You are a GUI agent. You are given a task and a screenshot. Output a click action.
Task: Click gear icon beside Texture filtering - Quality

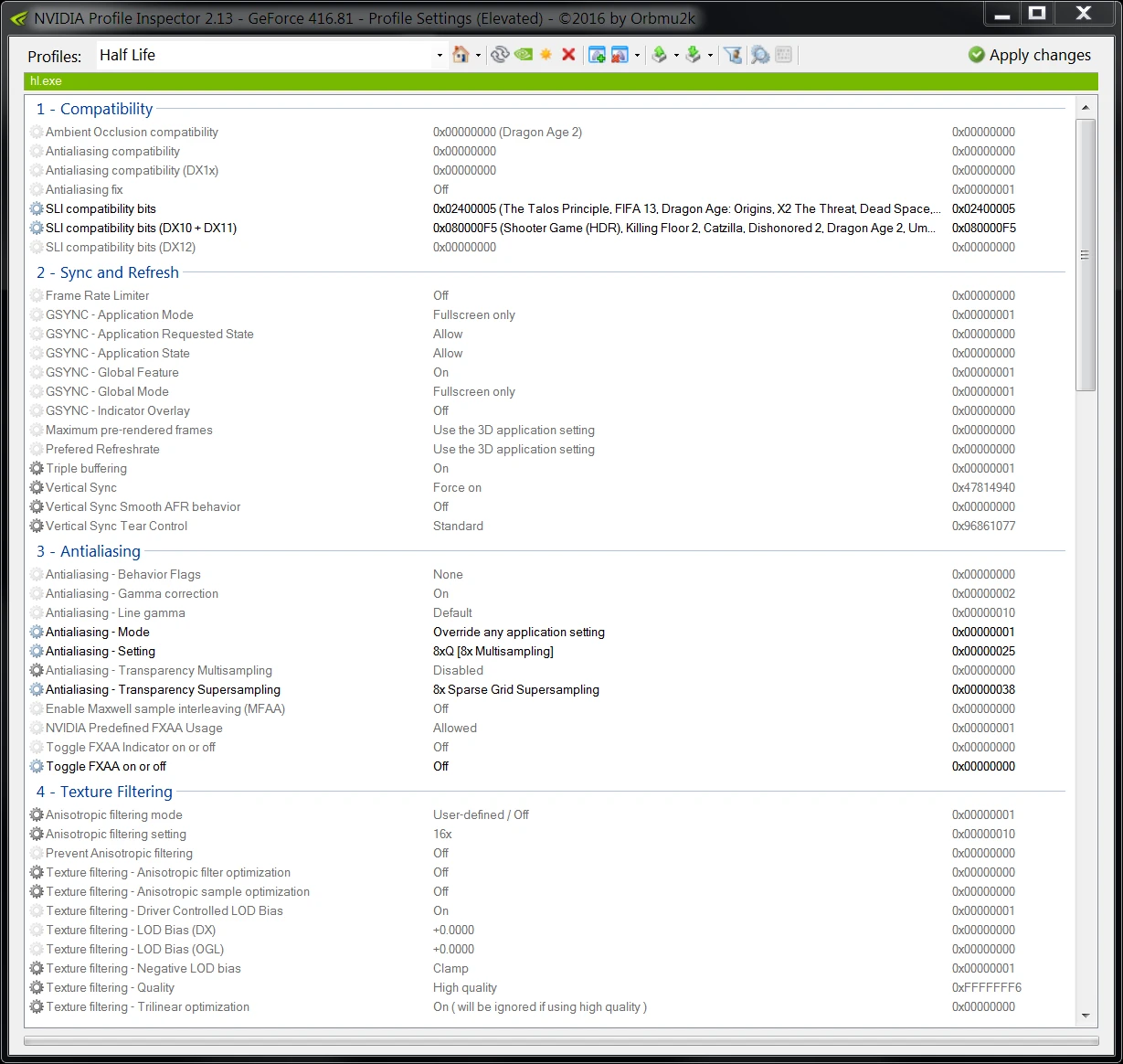click(37, 987)
